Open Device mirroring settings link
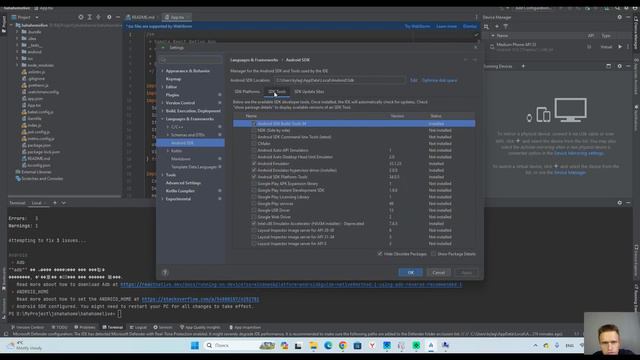 pyautogui.click(x=579, y=153)
